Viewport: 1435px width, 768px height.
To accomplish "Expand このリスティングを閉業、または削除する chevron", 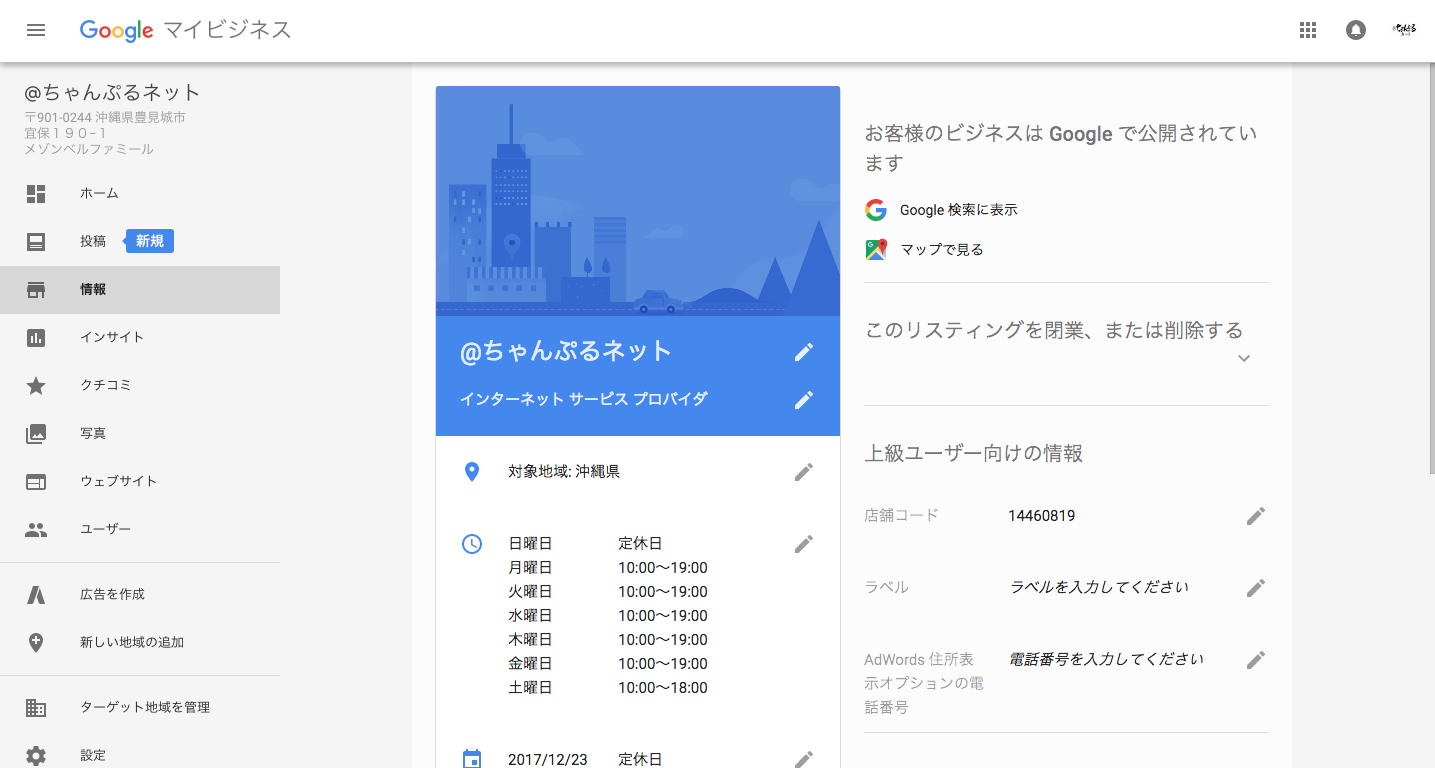I will click(1244, 358).
